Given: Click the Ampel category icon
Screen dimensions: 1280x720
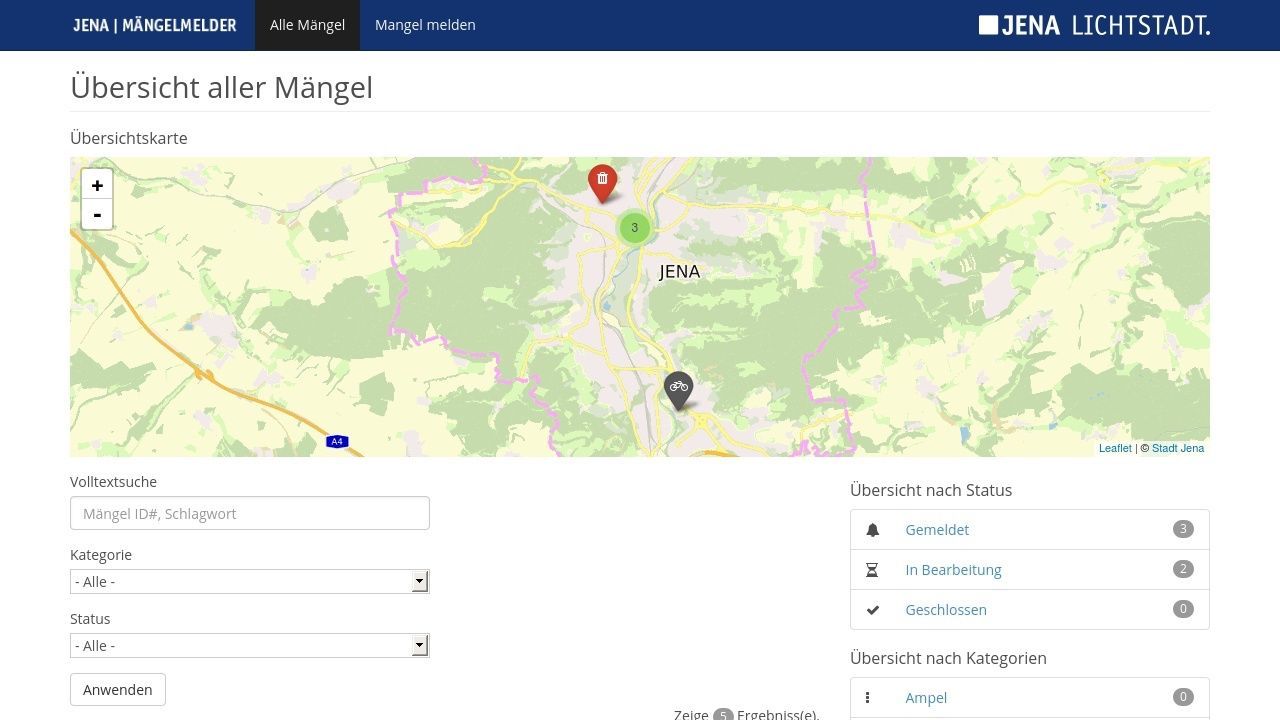Looking at the screenshot, I should [x=868, y=697].
